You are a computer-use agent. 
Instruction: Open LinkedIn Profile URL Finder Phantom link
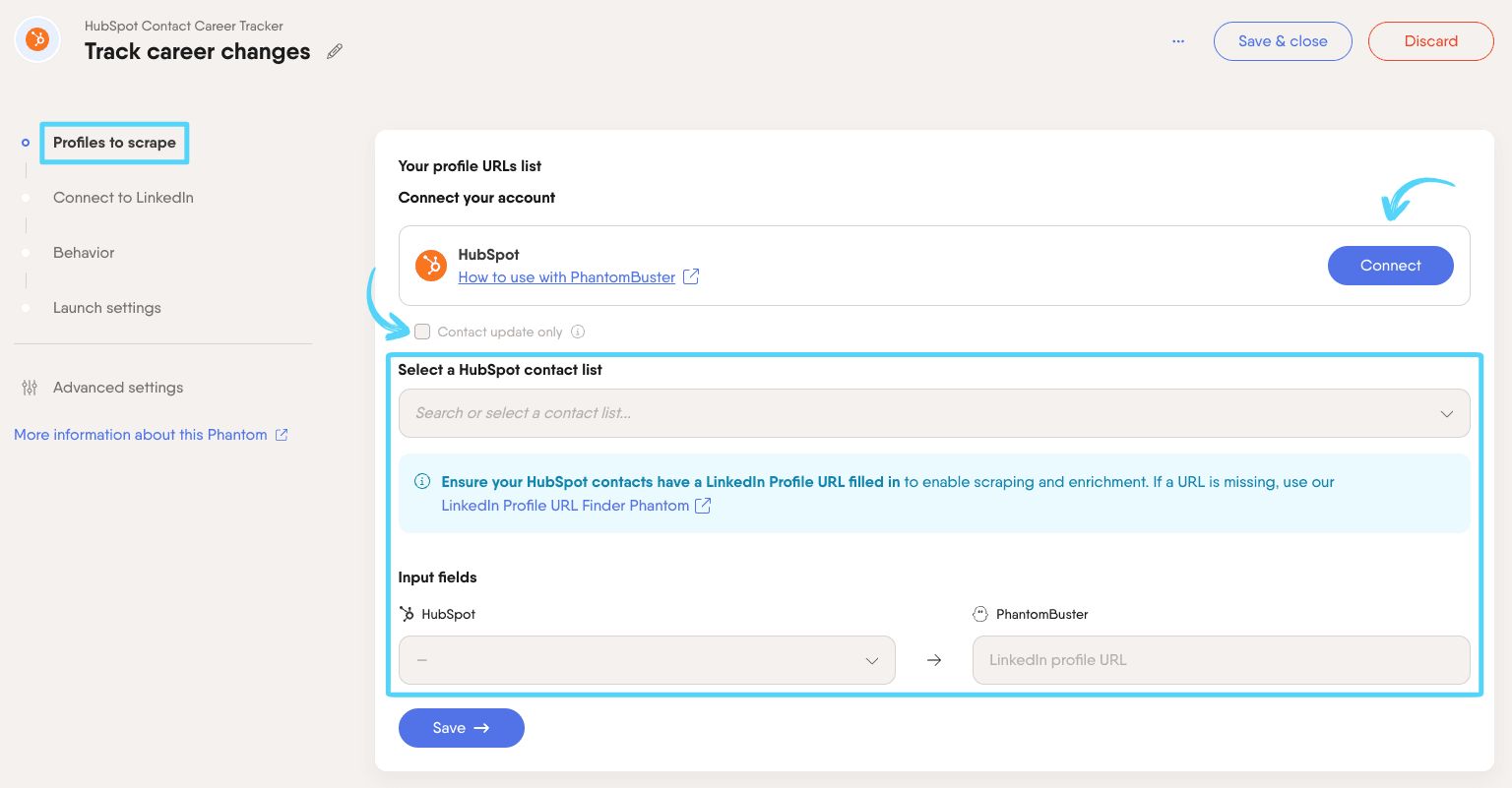click(565, 506)
